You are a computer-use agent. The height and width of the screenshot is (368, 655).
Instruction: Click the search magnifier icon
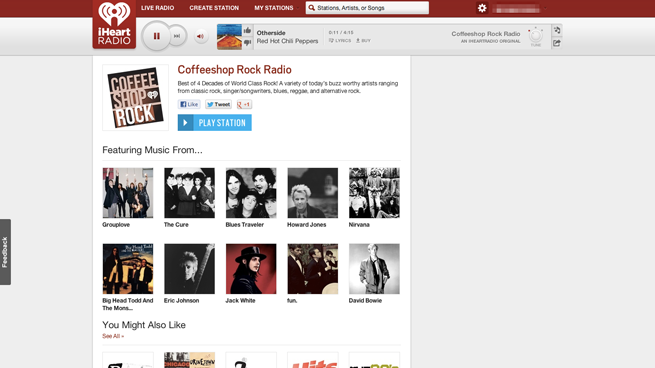[x=312, y=8]
